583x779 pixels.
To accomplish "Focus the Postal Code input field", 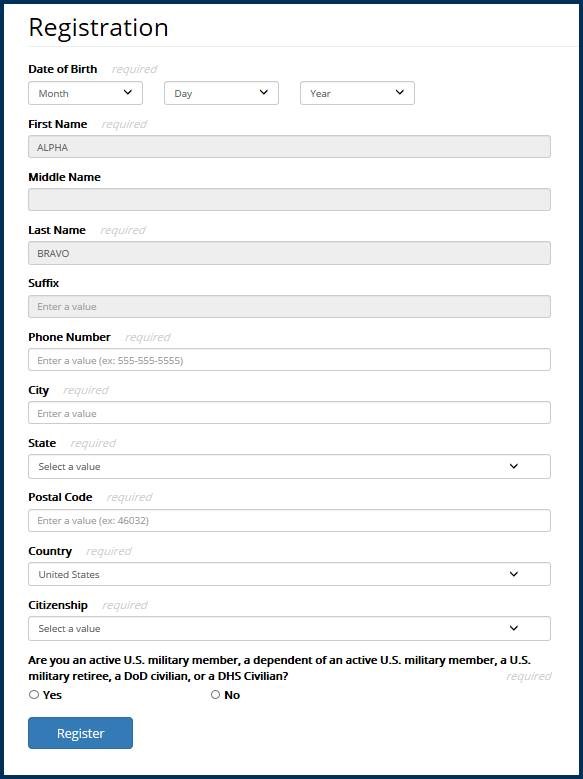I will tap(289, 521).
